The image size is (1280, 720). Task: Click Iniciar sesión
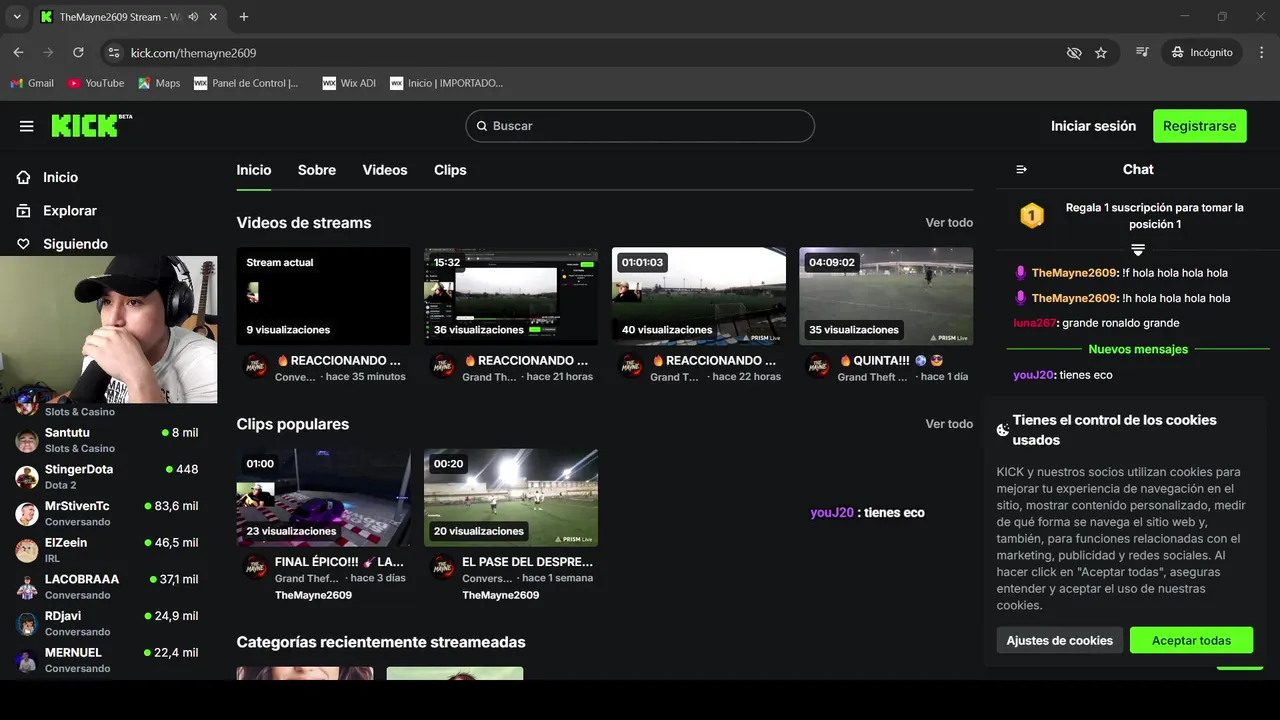(x=1093, y=126)
